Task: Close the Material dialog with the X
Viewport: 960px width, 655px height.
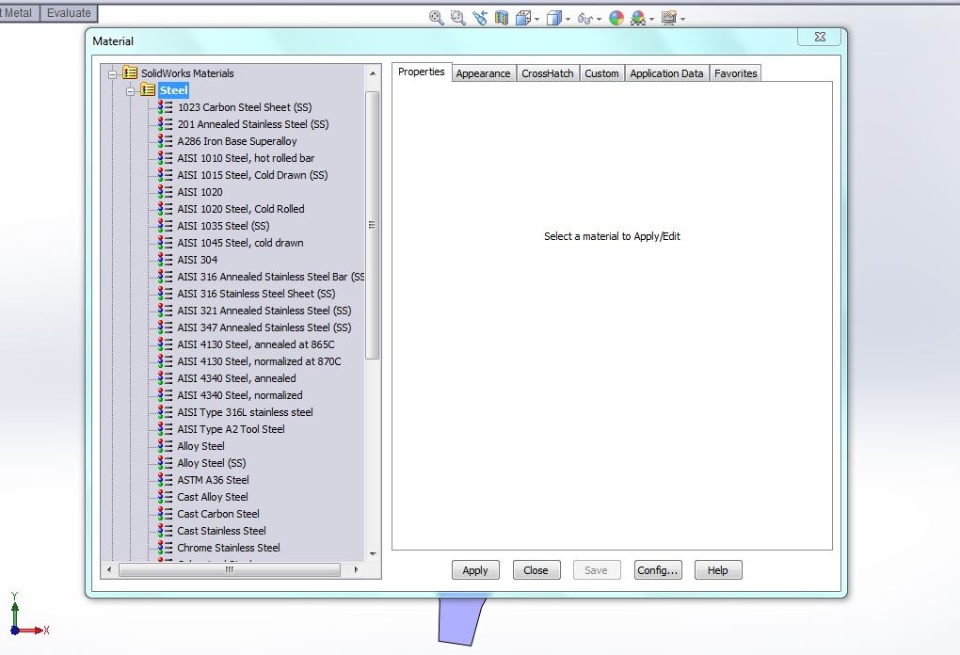Action: (x=820, y=37)
